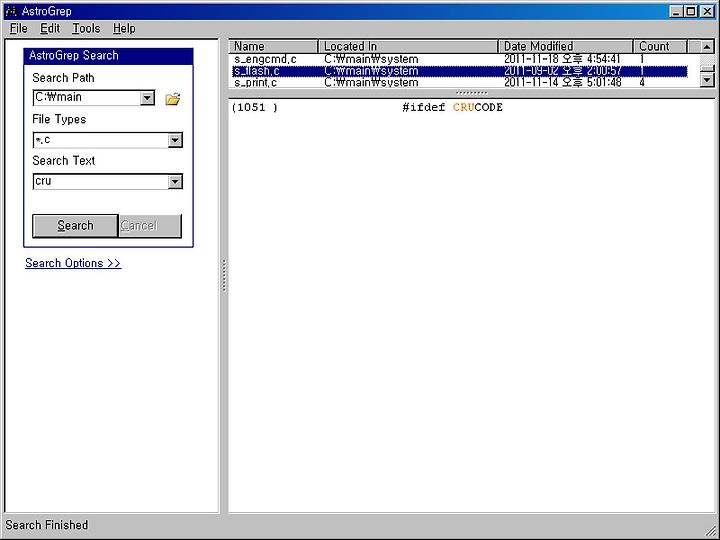
Task: Sort results by the Located In header
Action: point(408,46)
